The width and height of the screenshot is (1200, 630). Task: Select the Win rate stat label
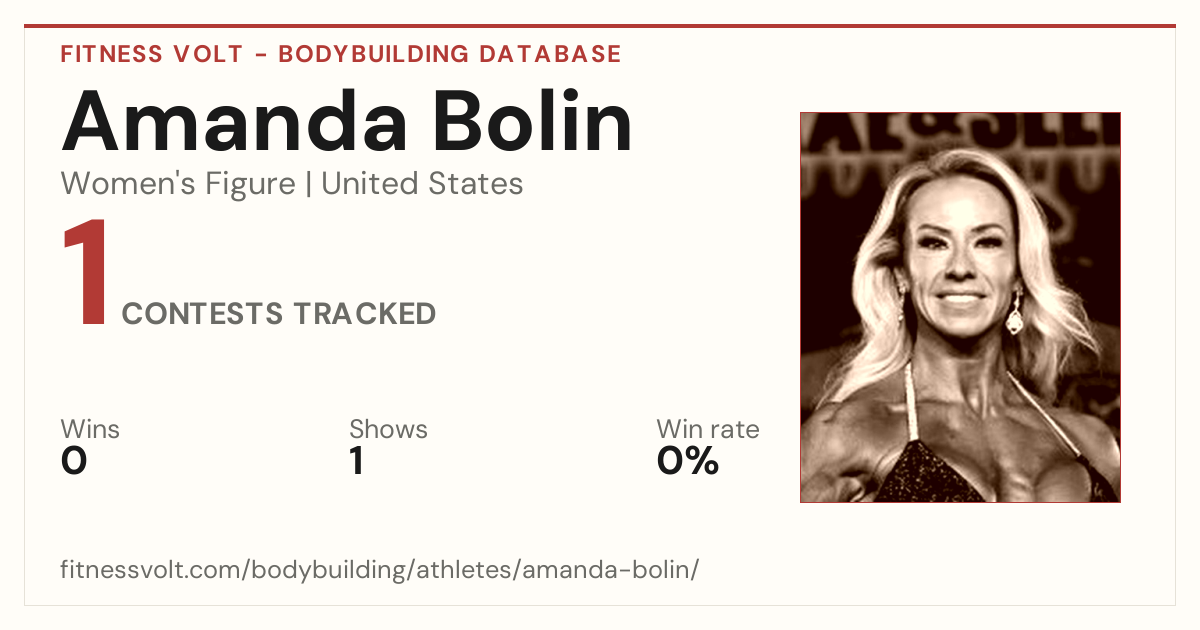(708, 429)
